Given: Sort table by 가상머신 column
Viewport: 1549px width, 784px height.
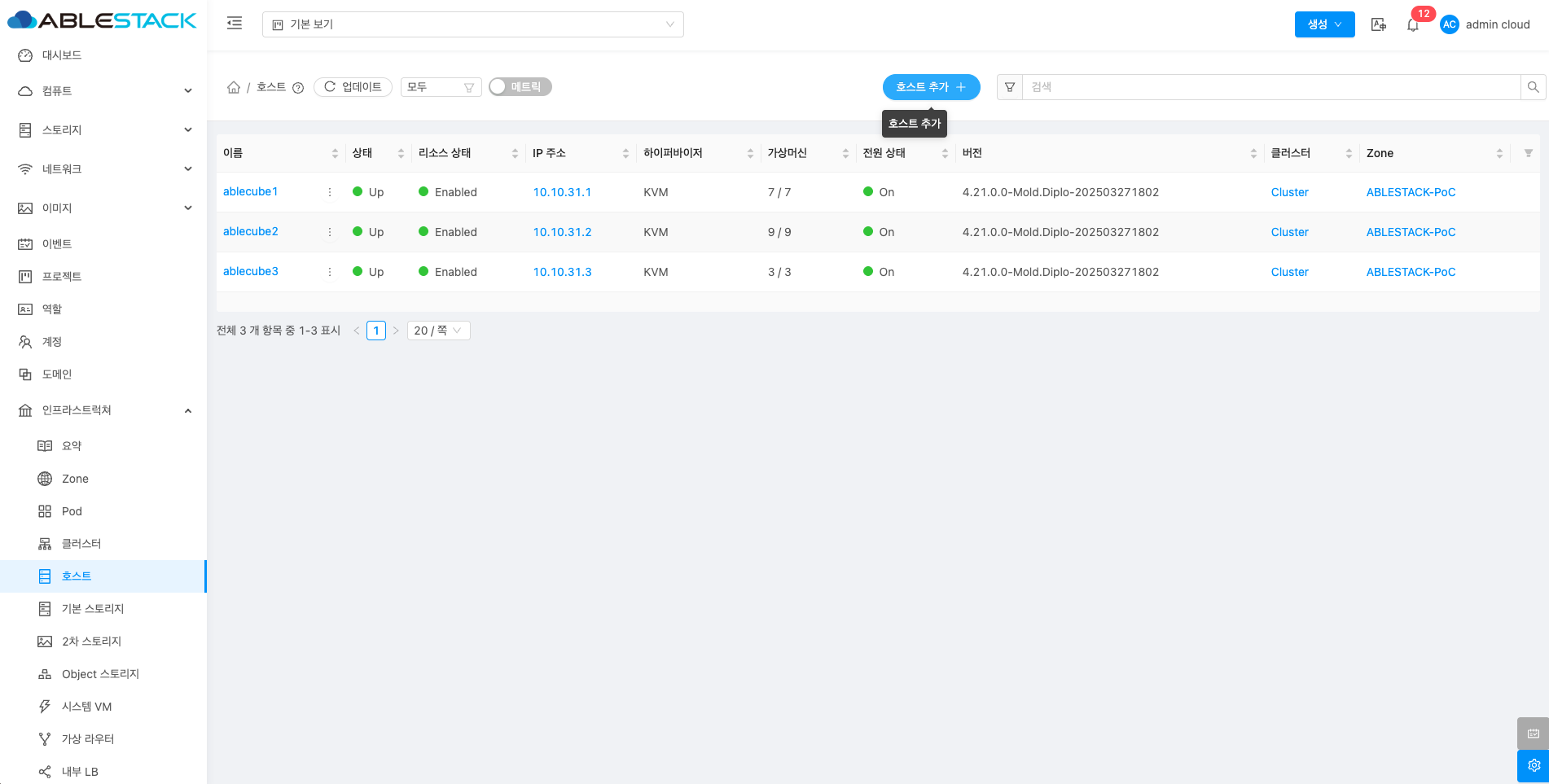Looking at the screenshot, I should point(845,153).
